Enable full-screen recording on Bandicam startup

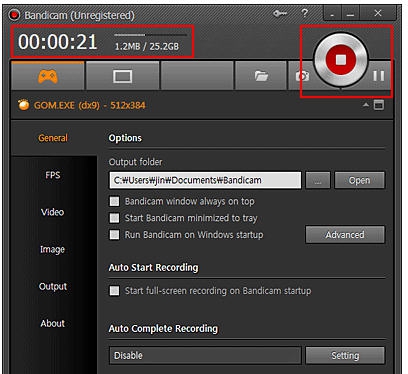coord(114,291)
